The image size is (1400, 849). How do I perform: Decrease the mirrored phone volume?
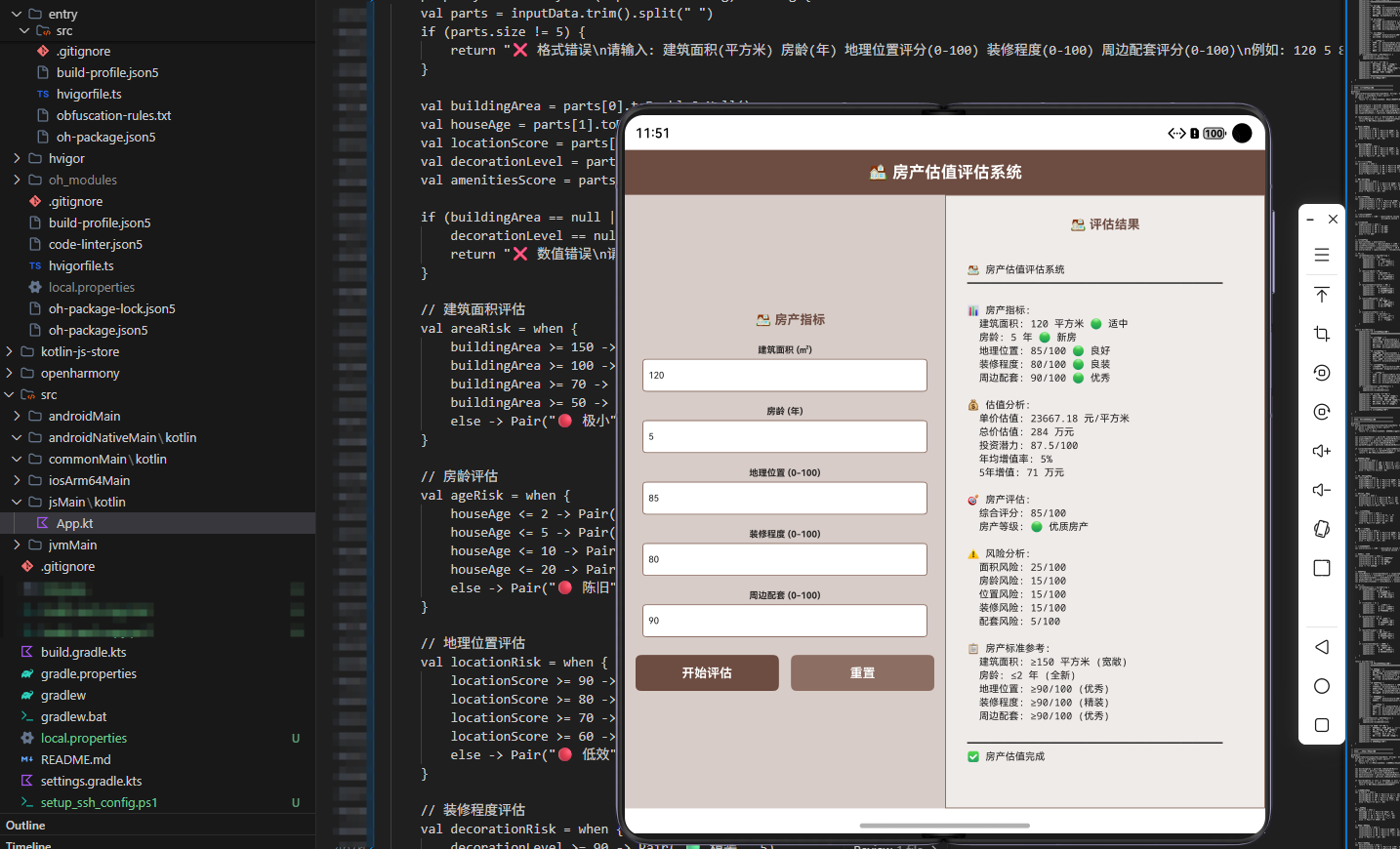point(1321,489)
